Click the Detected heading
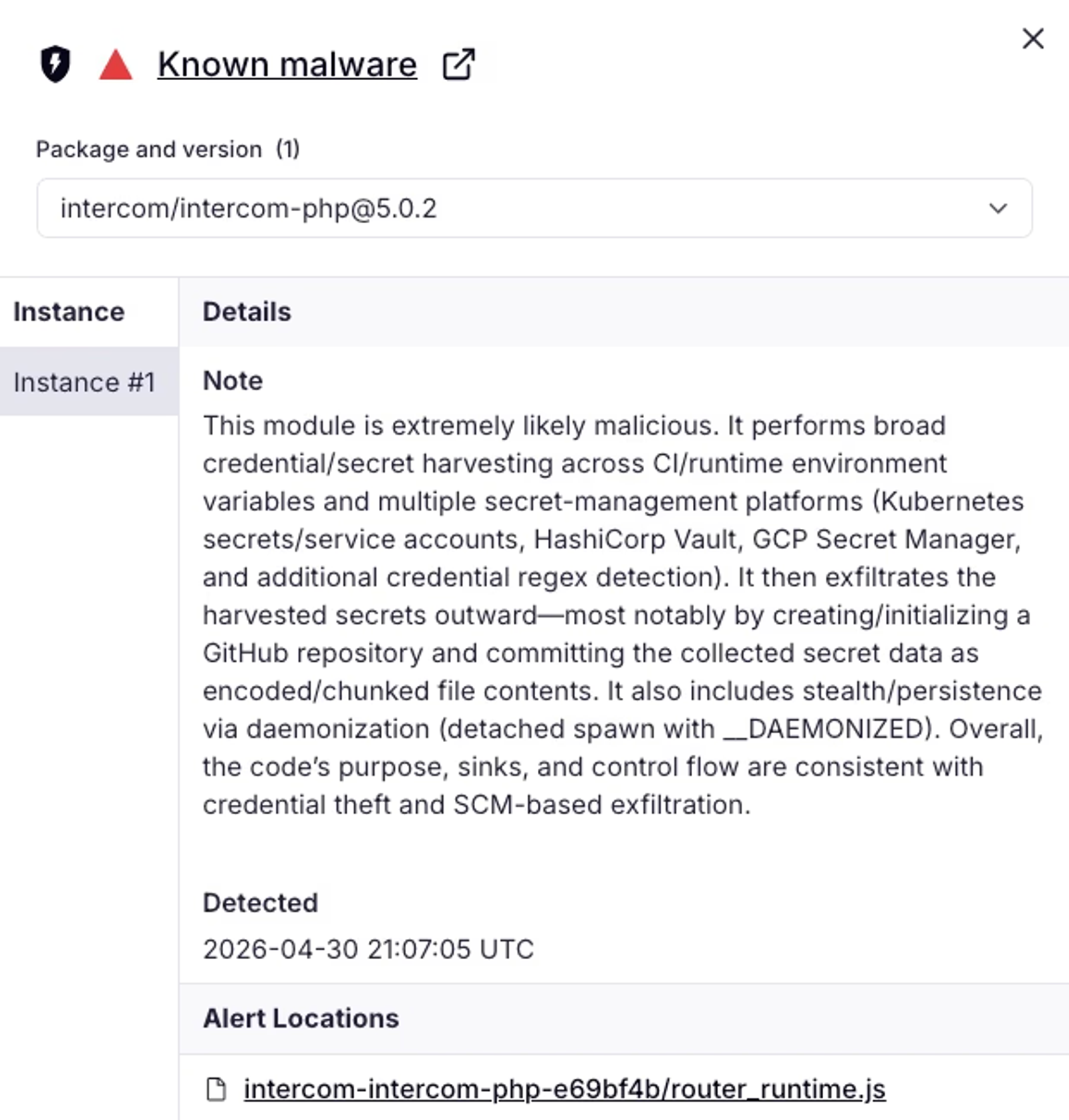 261,903
